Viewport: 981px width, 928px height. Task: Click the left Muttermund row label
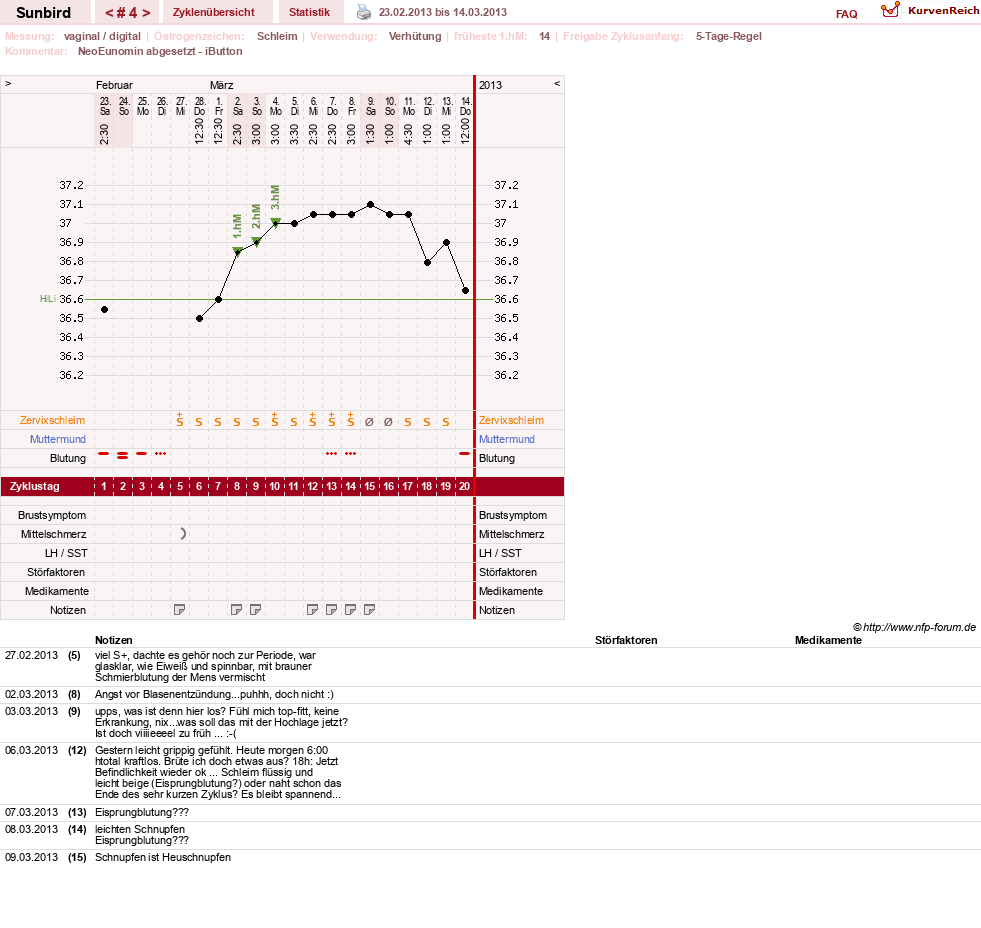[58, 439]
